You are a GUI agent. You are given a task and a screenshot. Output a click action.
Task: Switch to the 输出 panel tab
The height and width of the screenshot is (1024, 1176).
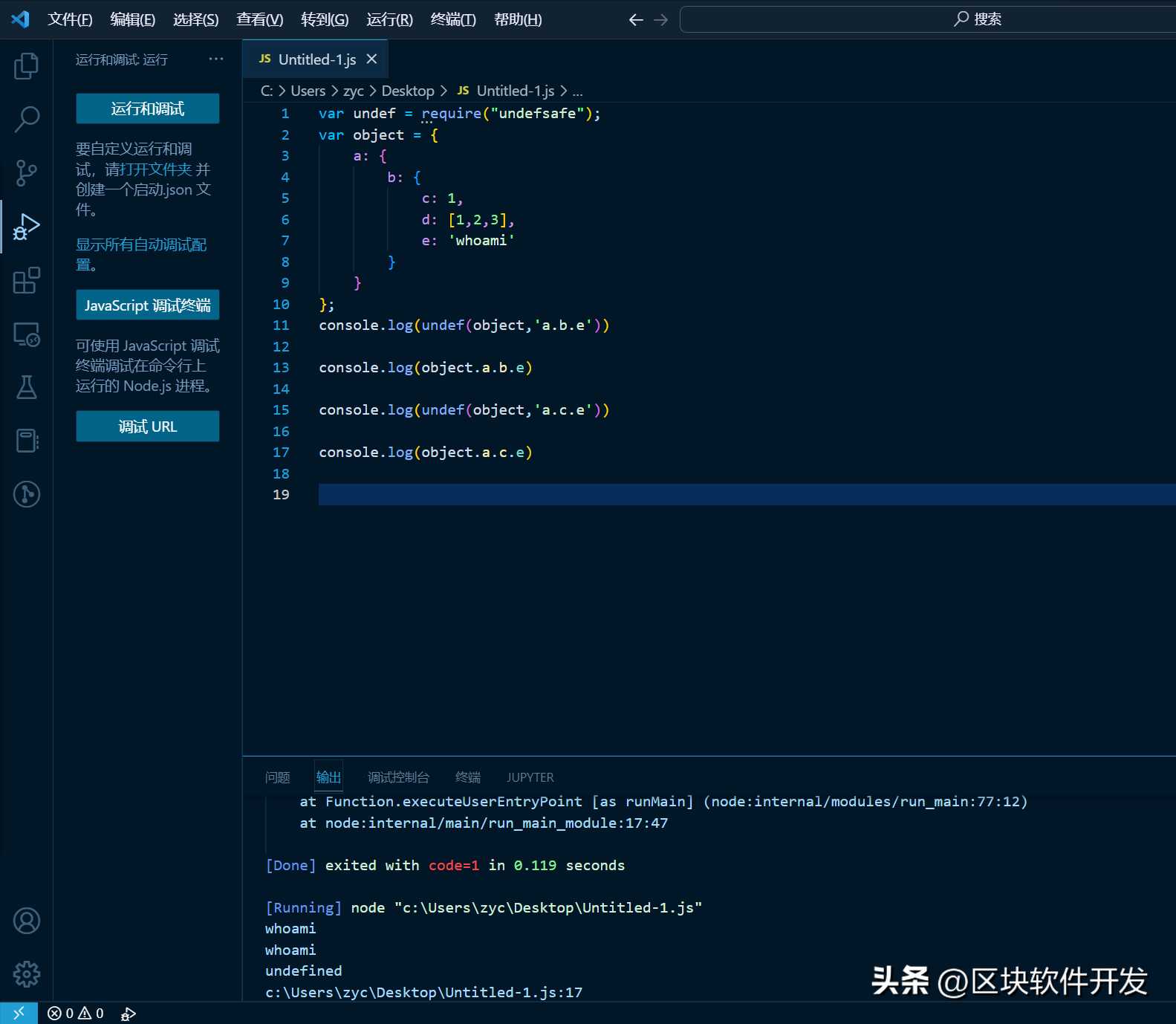(x=328, y=777)
